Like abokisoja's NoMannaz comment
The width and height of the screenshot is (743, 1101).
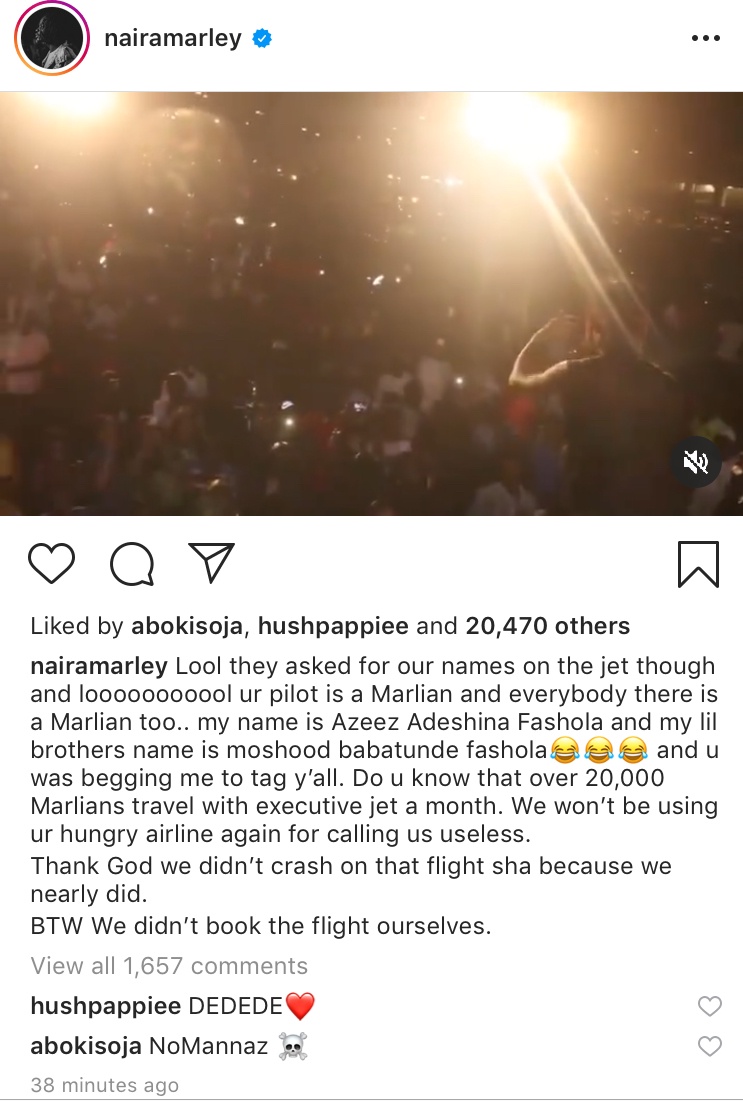pyautogui.click(x=709, y=1046)
